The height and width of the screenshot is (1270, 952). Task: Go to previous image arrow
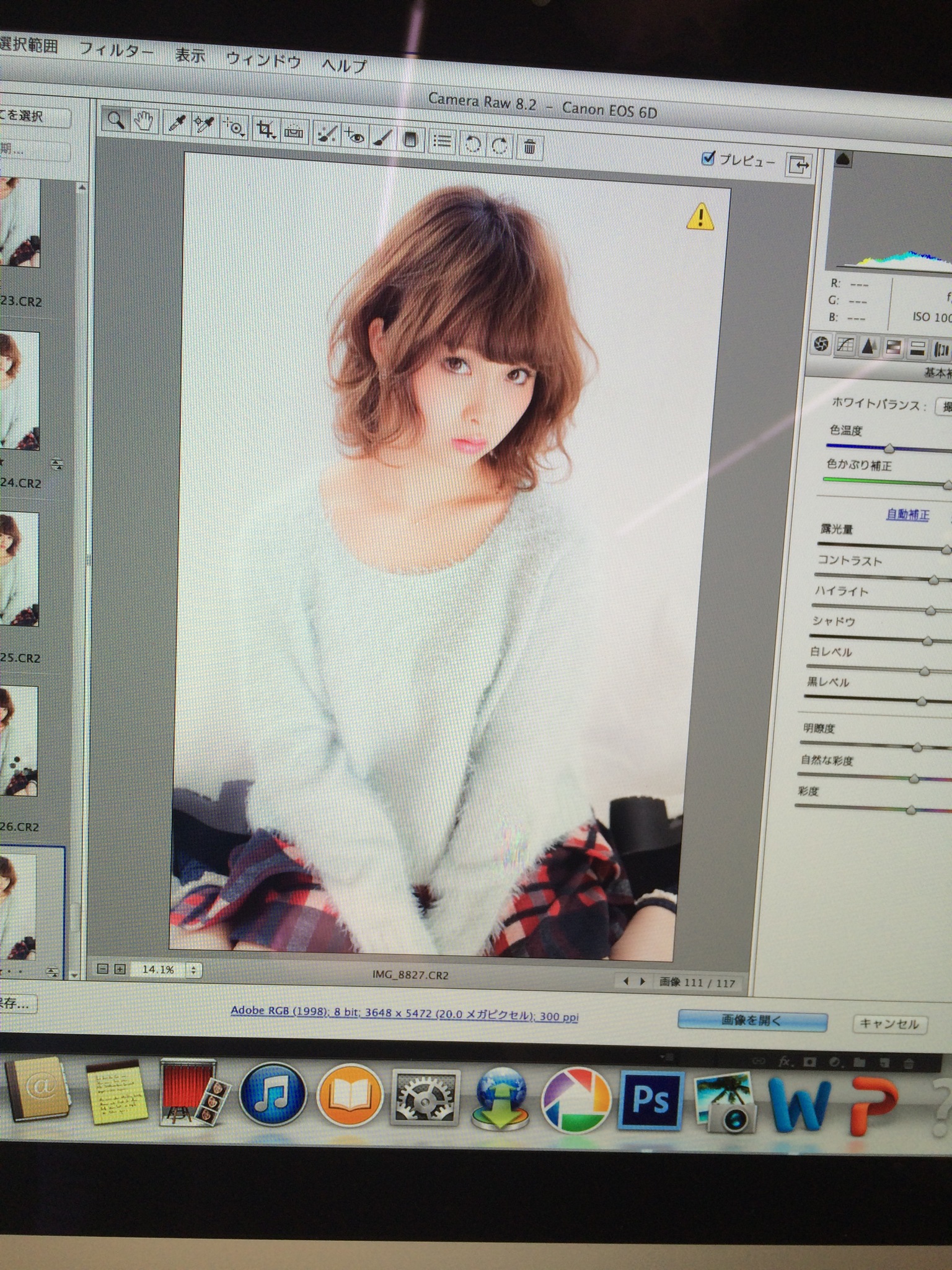coord(625,981)
